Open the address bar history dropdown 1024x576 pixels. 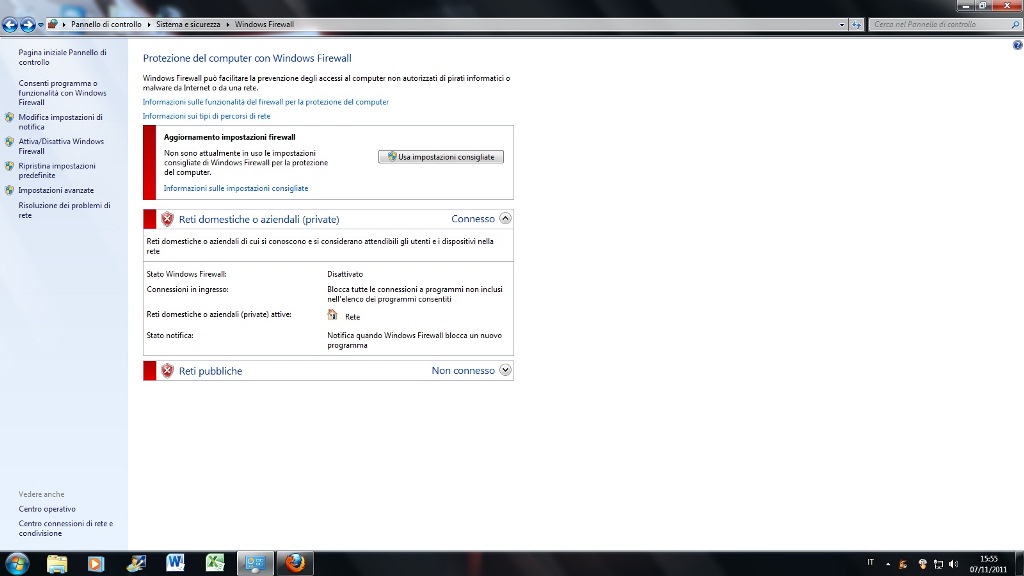pos(842,24)
